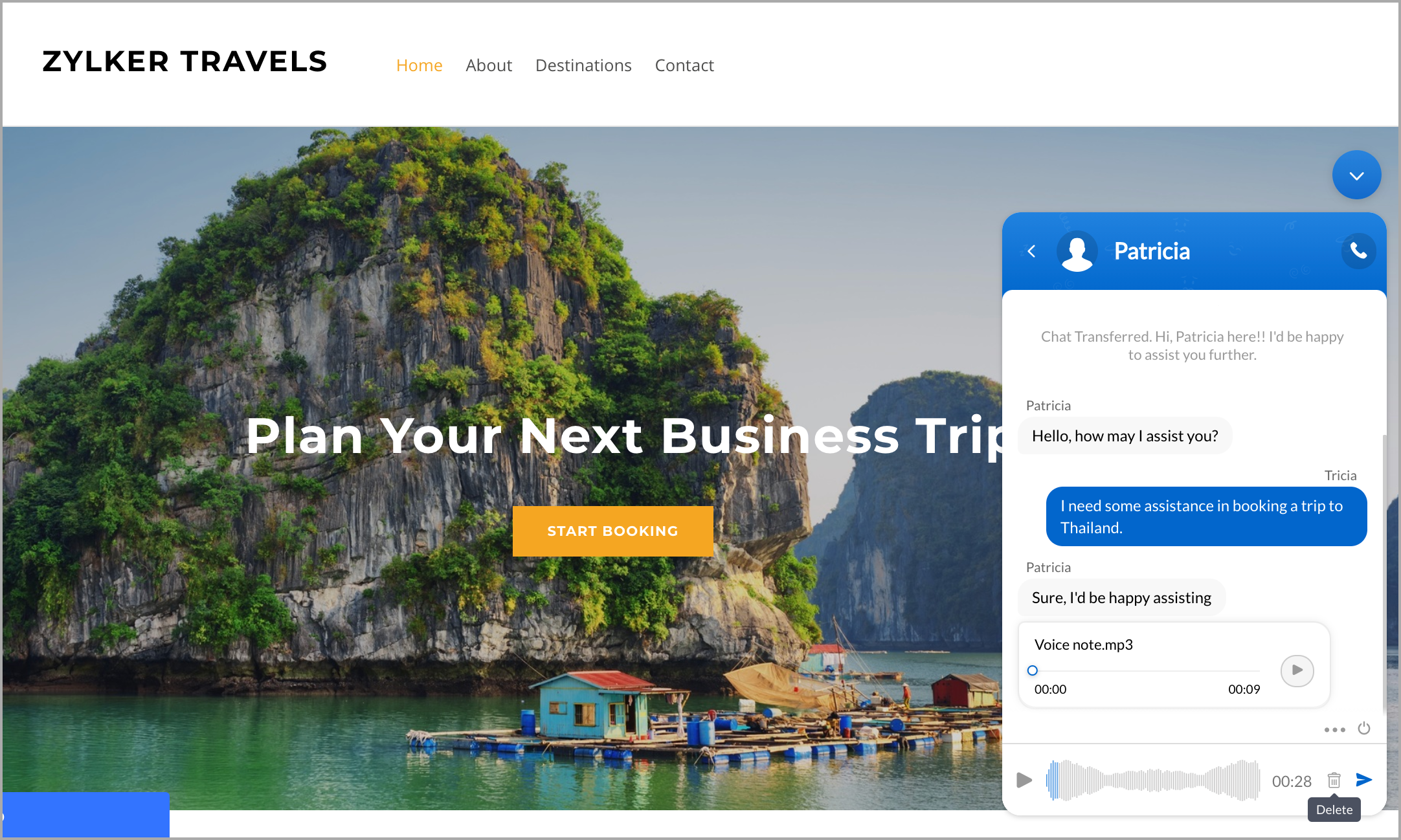Click the Voice note.mp3 seek slider handle
This screenshot has height=840, width=1401.
coord(1033,670)
